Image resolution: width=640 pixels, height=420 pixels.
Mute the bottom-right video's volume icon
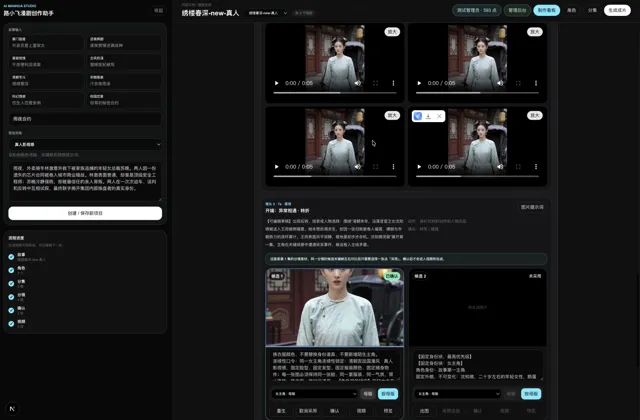pos(500,167)
